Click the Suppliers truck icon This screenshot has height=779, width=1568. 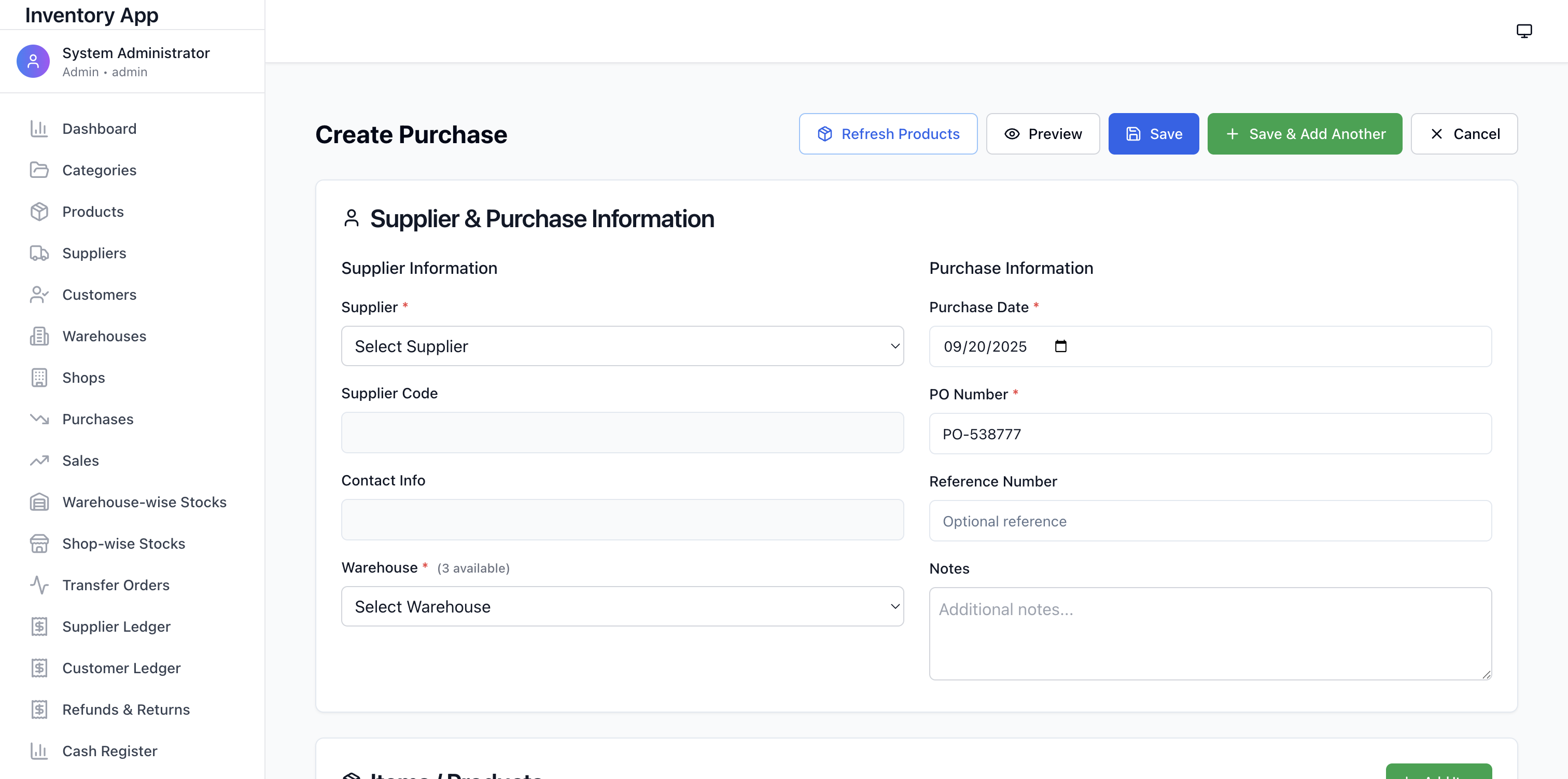click(x=39, y=253)
